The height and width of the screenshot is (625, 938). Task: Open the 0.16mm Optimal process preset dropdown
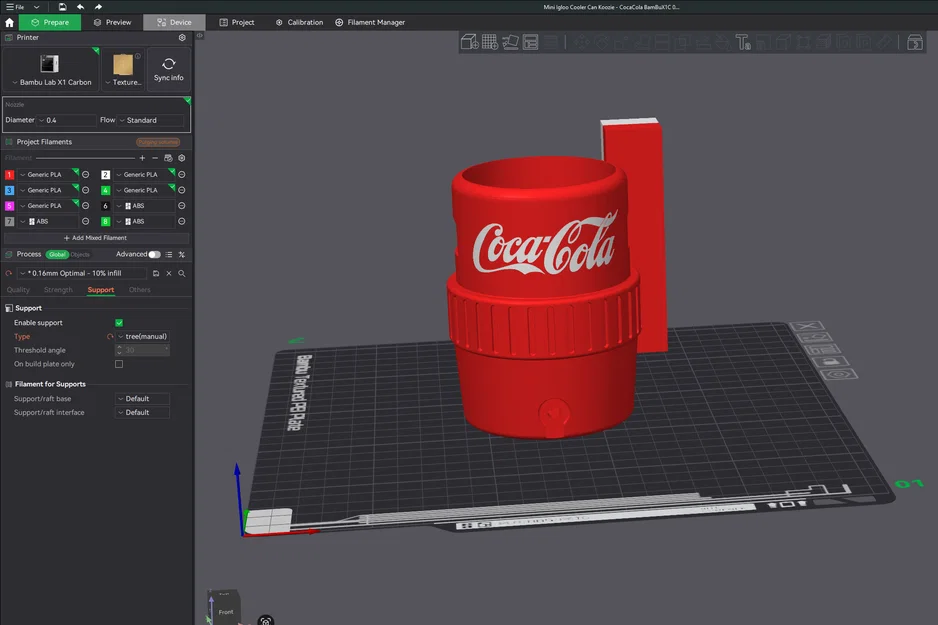(81, 273)
